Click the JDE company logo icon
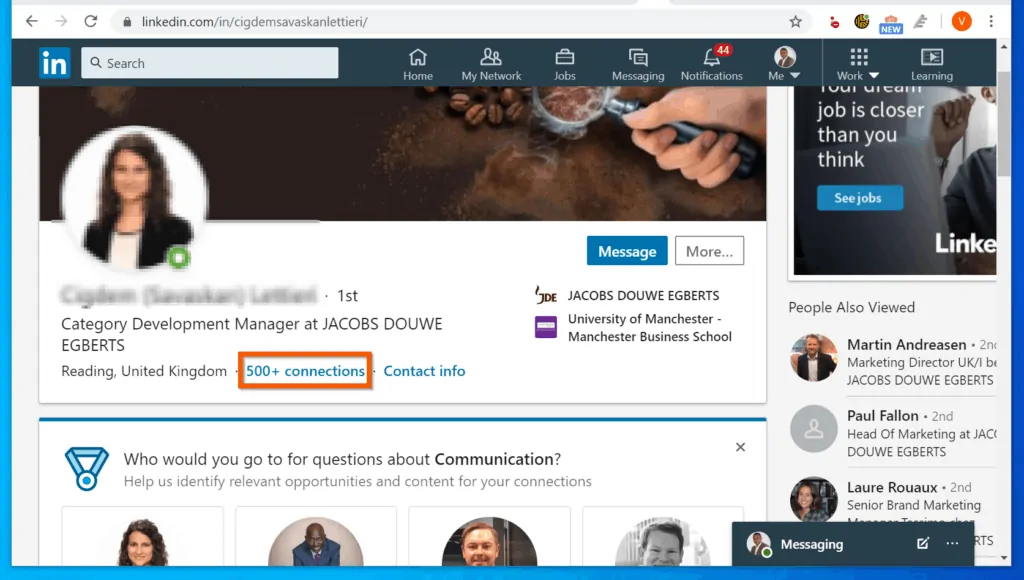1024x580 pixels. pyautogui.click(x=545, y=295)
